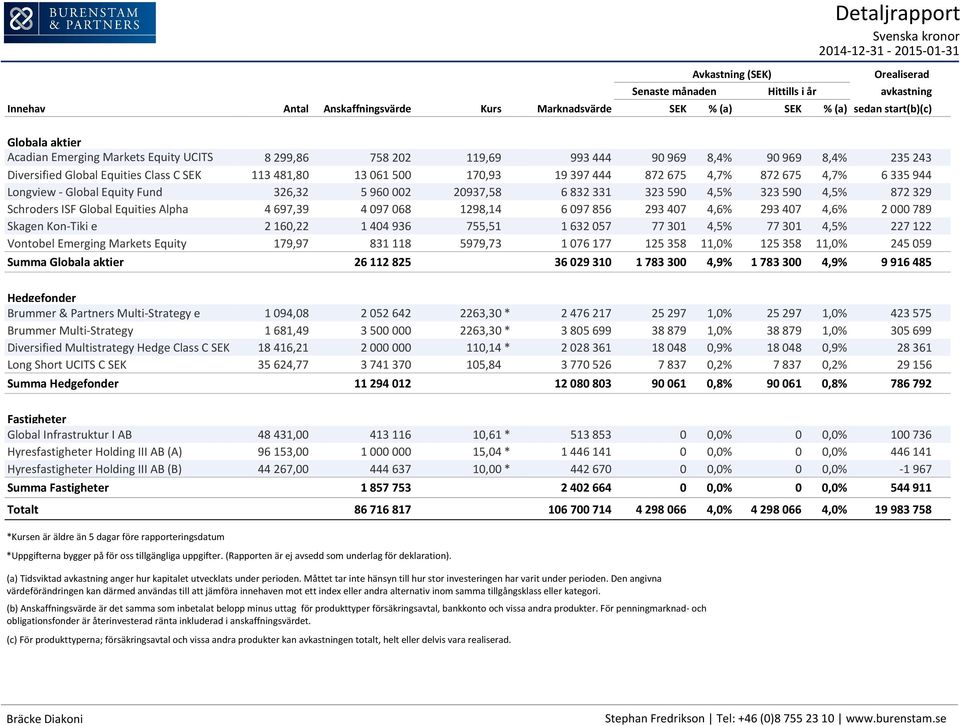Click Summa Hedgefonder label
Screen dimensions: 960x726
coord(62,384)
